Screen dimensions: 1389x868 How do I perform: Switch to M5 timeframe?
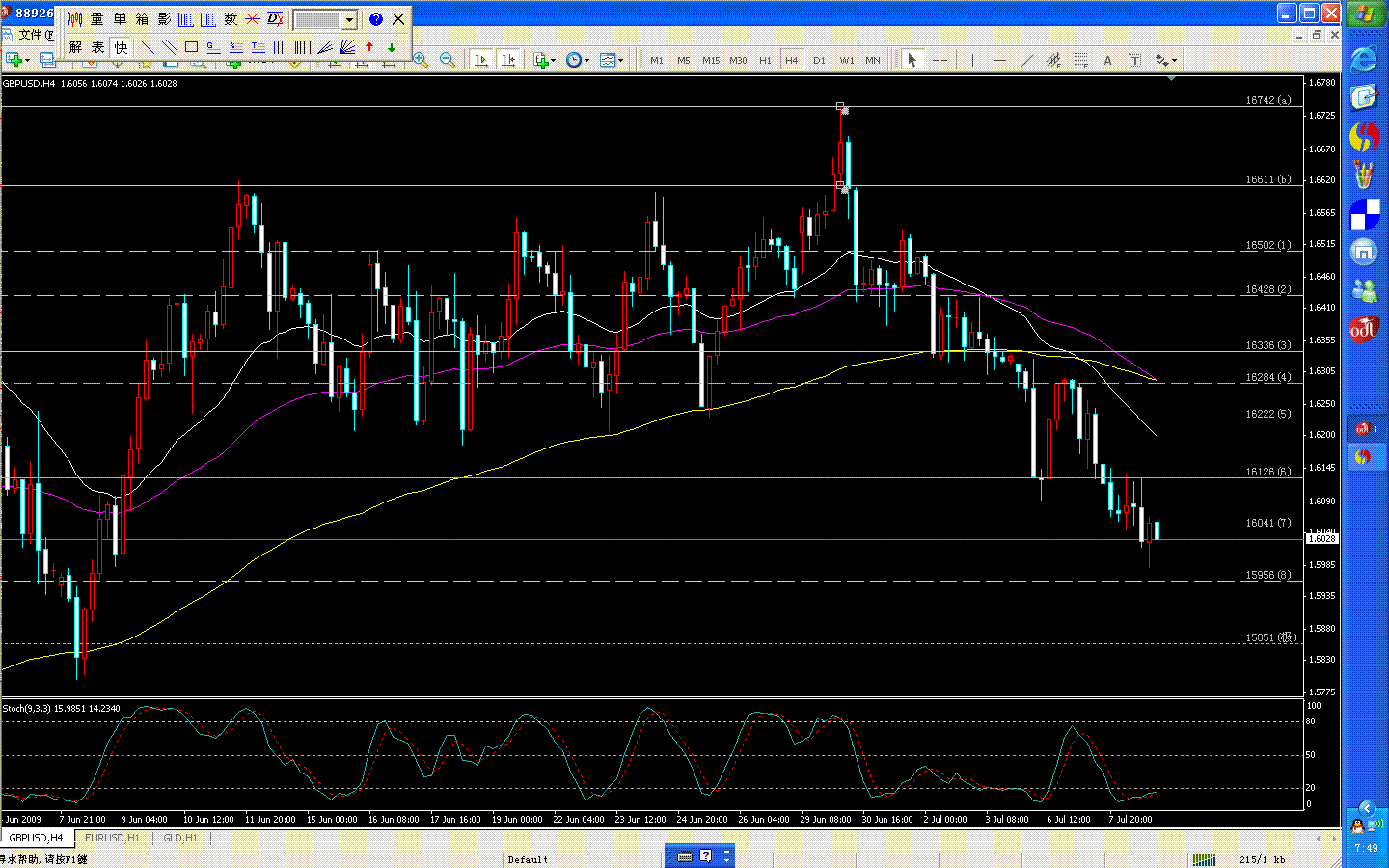point(684,60)
